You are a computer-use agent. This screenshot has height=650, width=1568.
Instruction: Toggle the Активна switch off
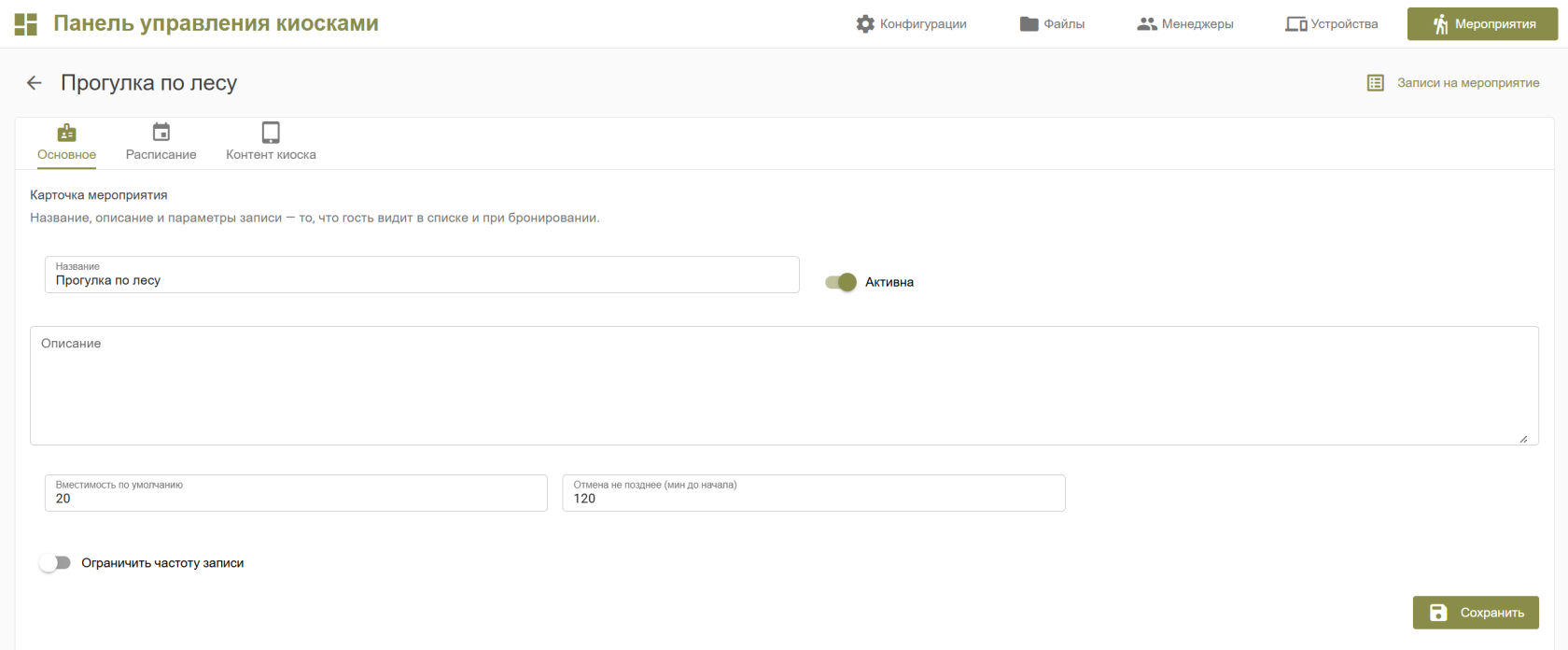click(x=841, y=282)
